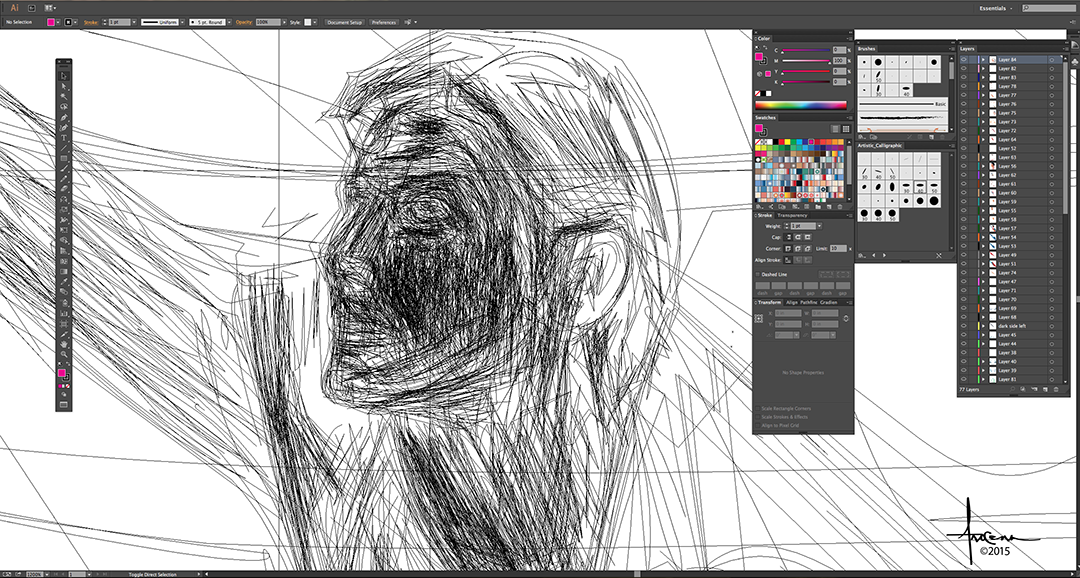The width and height of the screenshot is (1080, 578).
Task: Open the Opacity value dropdown
Action: (x=283, y=22)
